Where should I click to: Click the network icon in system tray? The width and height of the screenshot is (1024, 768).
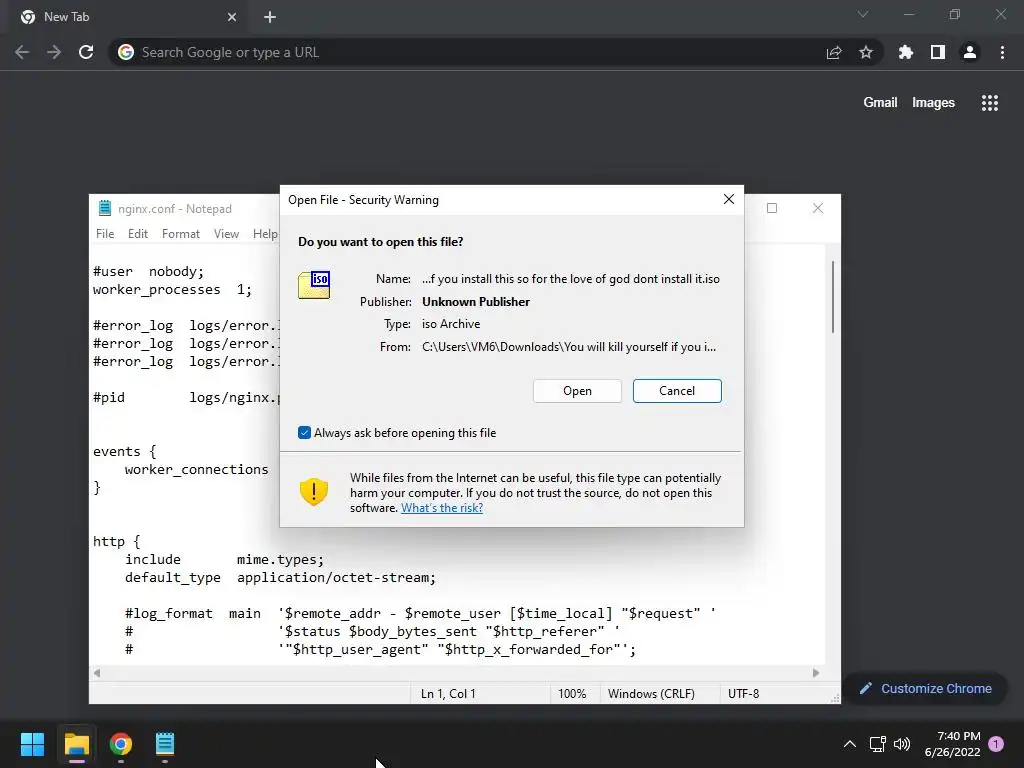[877, 744]
